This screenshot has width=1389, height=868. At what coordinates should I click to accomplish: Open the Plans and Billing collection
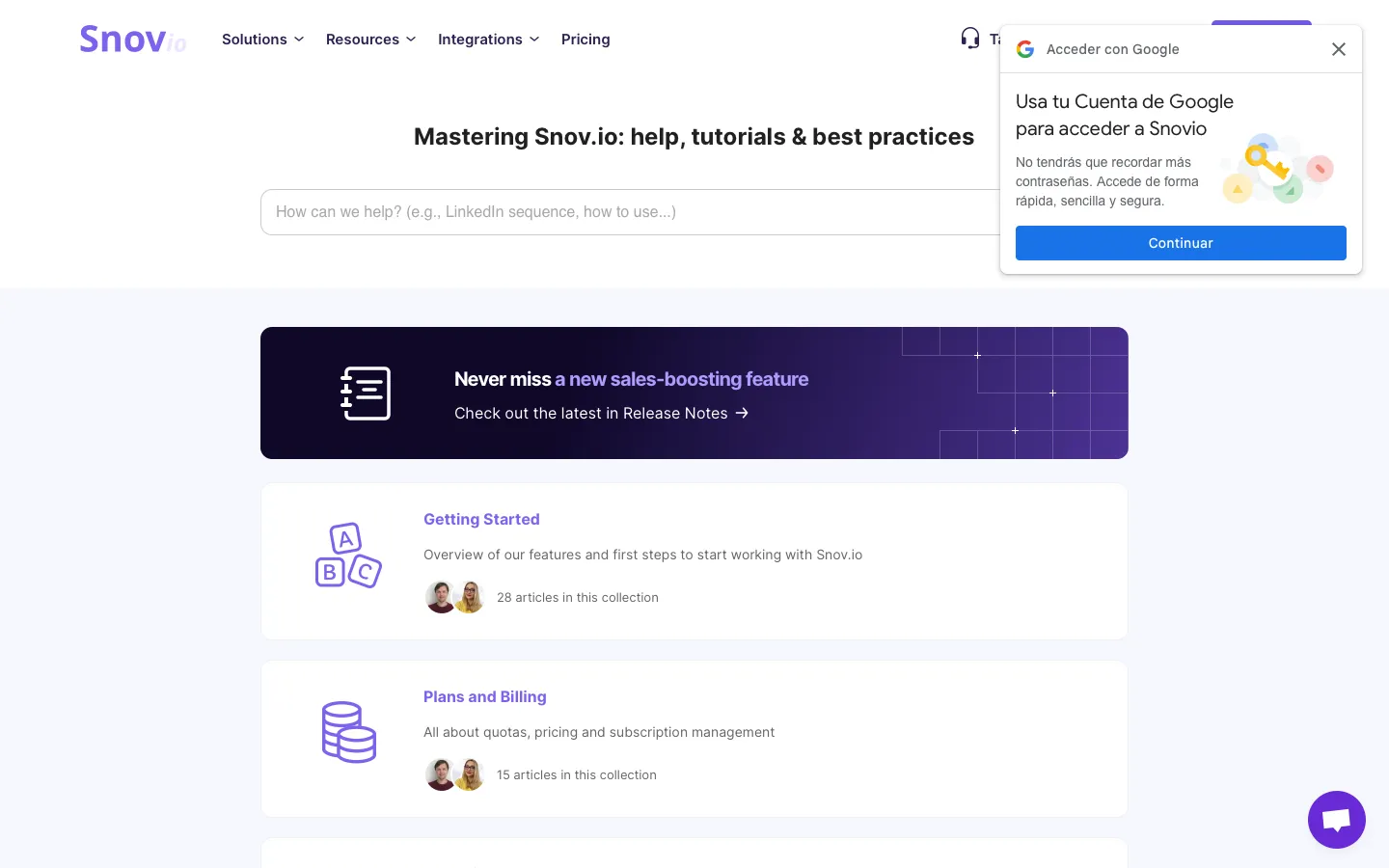tap(485, 696)
